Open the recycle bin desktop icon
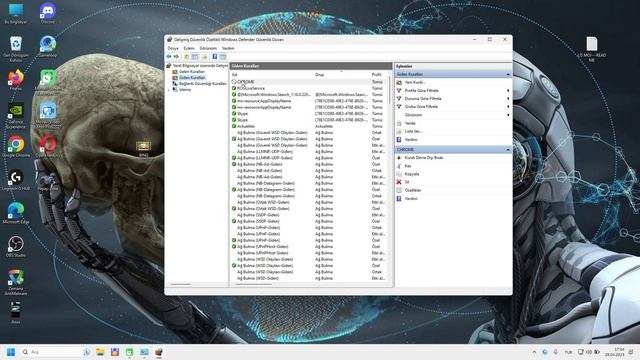The height and width of the screenshot is (360, 640). click(x=16, y=49)
